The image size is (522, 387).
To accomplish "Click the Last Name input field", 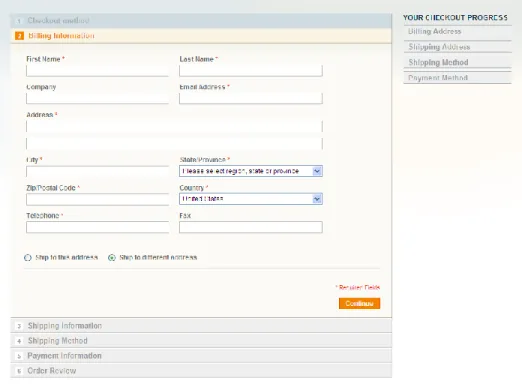I will [x=251, y=71].
